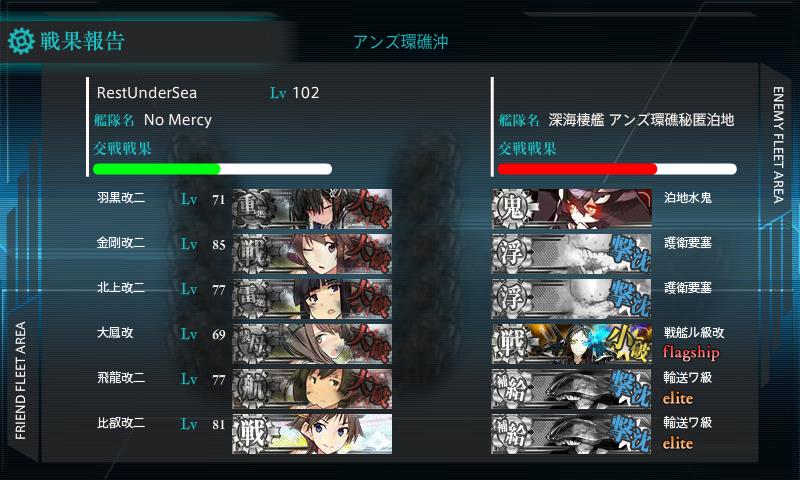Click the RestUnderSea admiral name
This screenshot has width=800, height=480.
(x=147, y=93)
